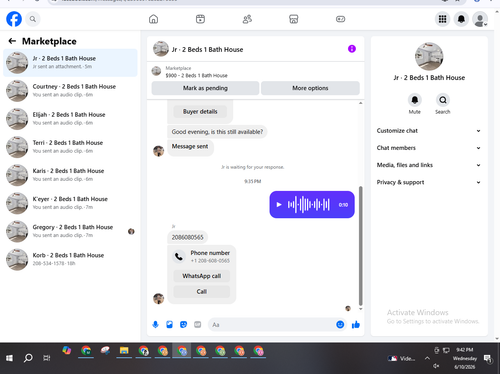Screen dimensions: 500x374
Task: Open Buyer details button
Action: click(x=200, y=112)
